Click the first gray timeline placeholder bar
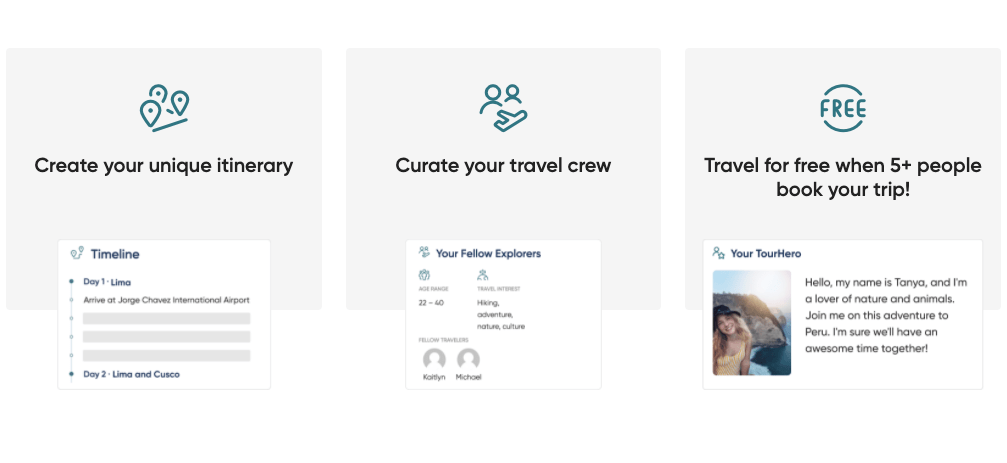 click(x=166, y=319)
